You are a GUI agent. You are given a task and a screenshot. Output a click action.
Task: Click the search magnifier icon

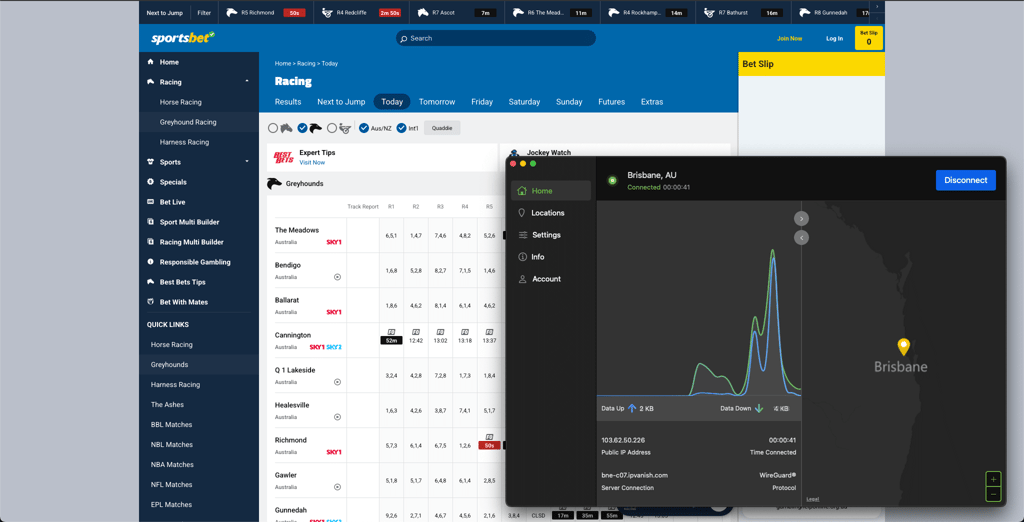404,39
